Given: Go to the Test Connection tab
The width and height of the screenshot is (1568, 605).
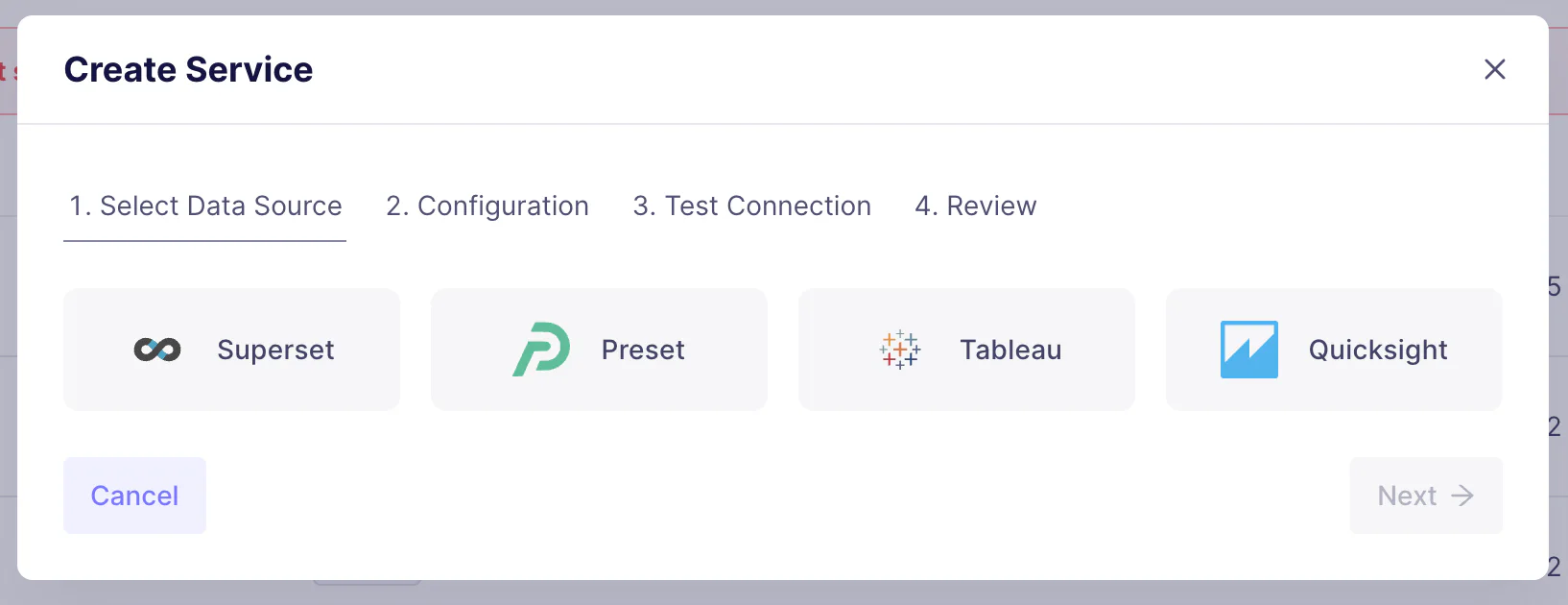Looking at the screenshot, I should (751, 206).
